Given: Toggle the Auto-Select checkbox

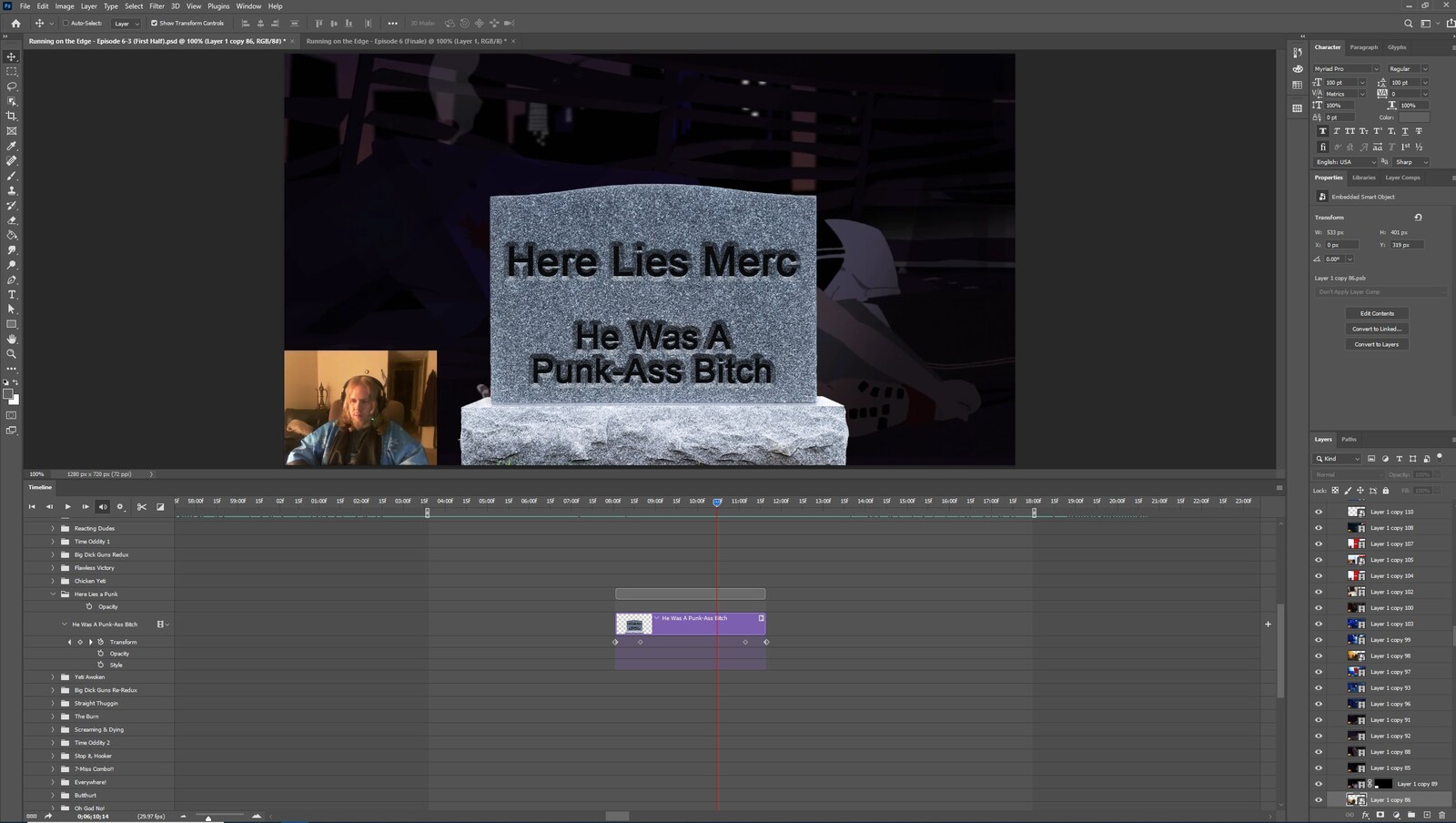Looking at the screenshot, I should [66, 24].
